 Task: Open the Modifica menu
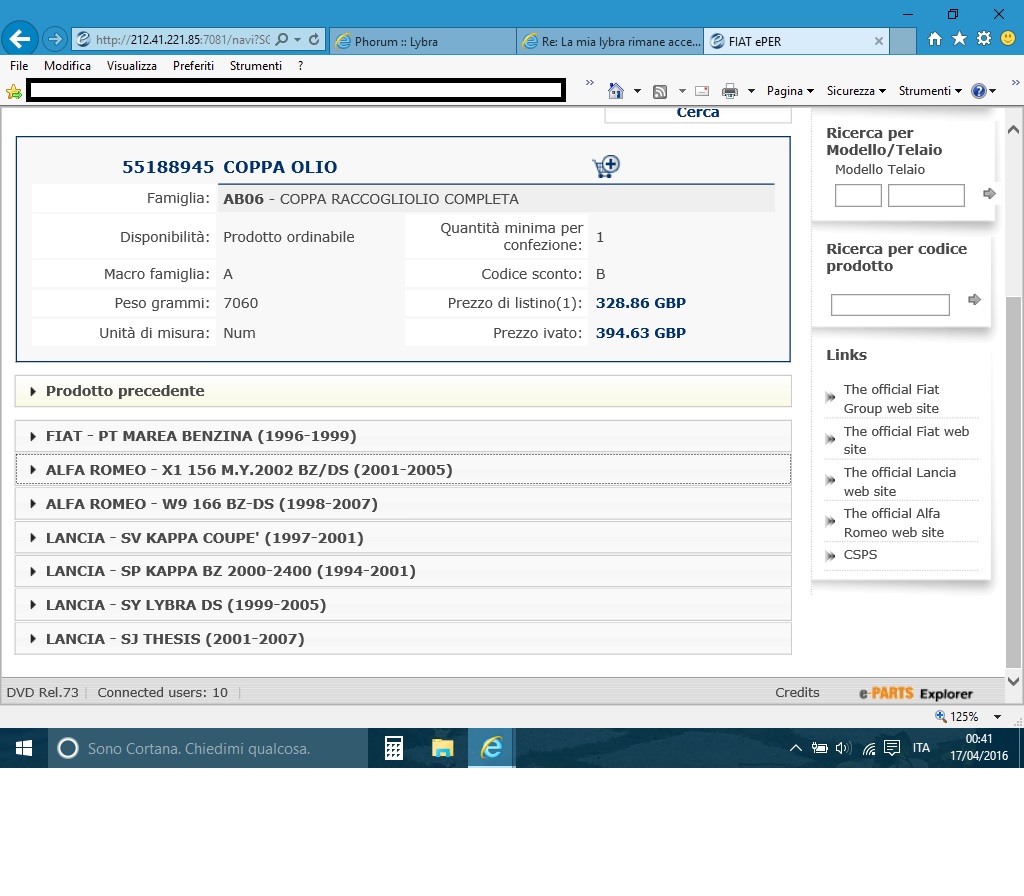tap(67, 66)
